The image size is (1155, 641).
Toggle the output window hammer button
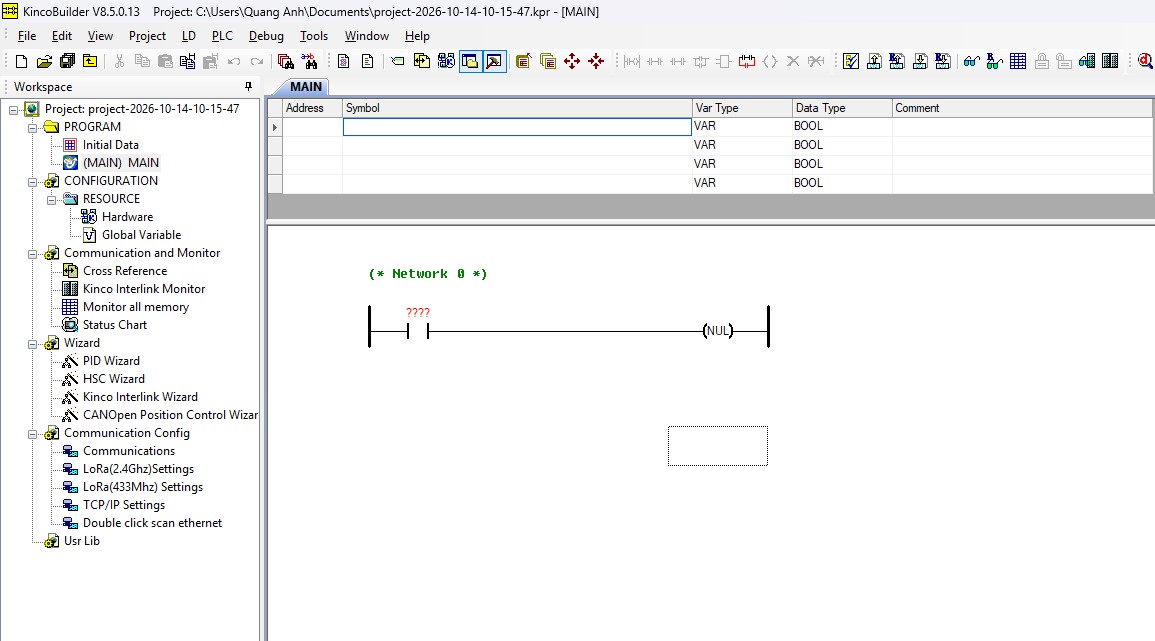coord(494,61)
